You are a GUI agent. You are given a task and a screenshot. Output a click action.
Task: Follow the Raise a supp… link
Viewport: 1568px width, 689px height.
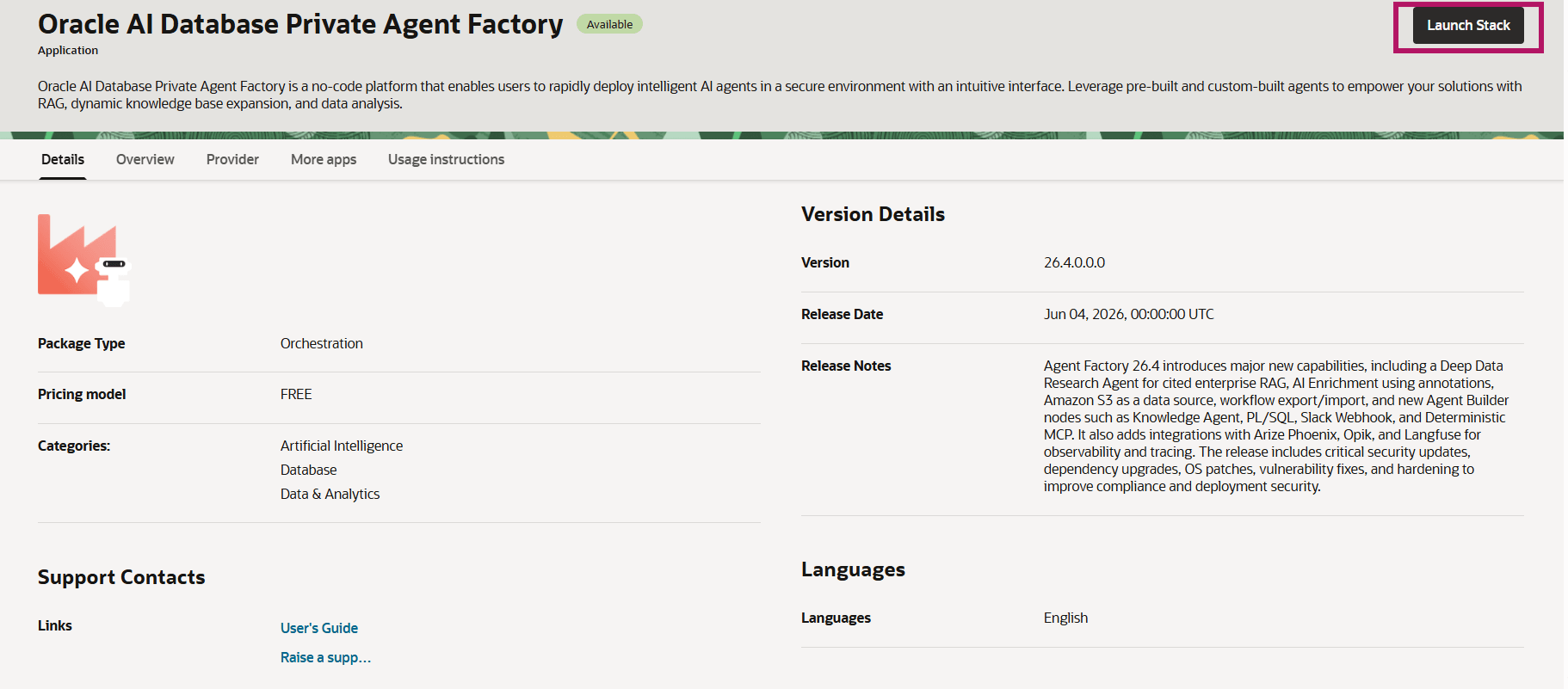pyautogui.click(x=325, y=657)
